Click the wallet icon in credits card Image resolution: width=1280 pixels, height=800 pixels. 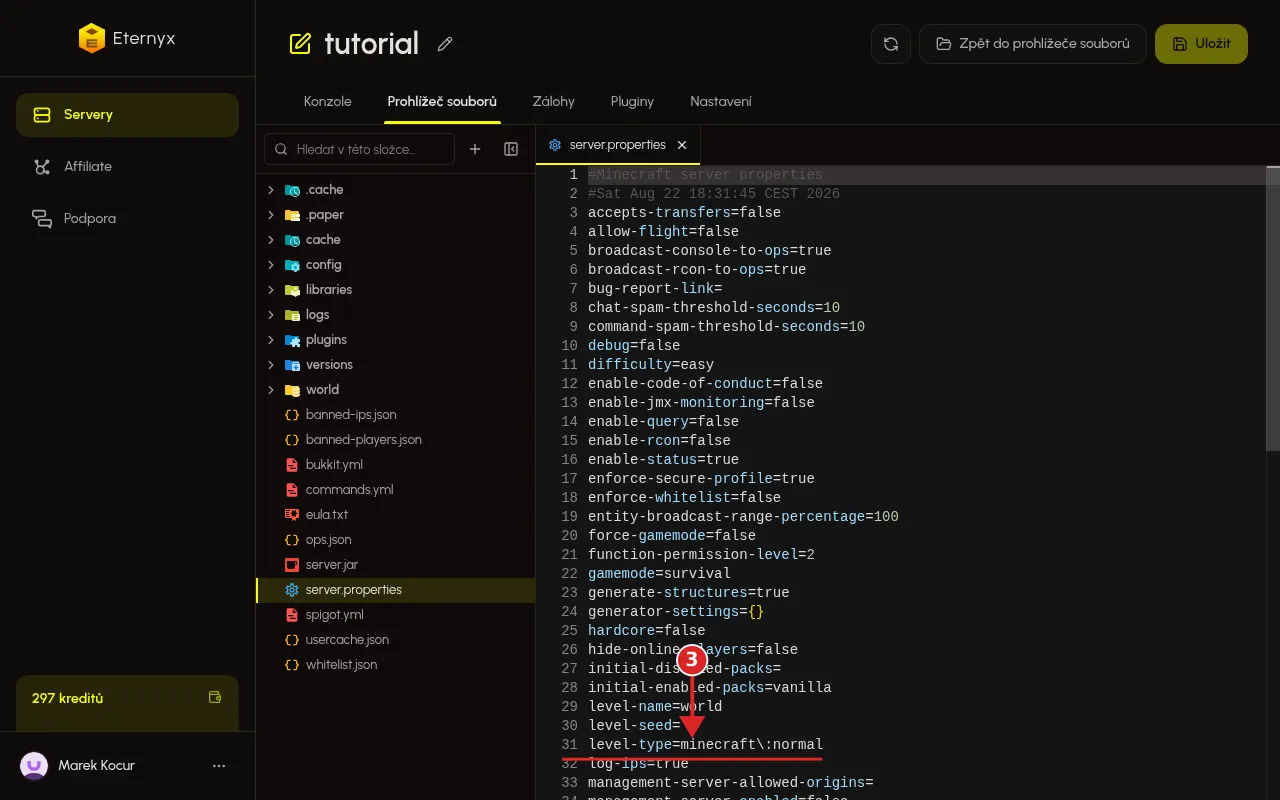click(x=214, y=698)
